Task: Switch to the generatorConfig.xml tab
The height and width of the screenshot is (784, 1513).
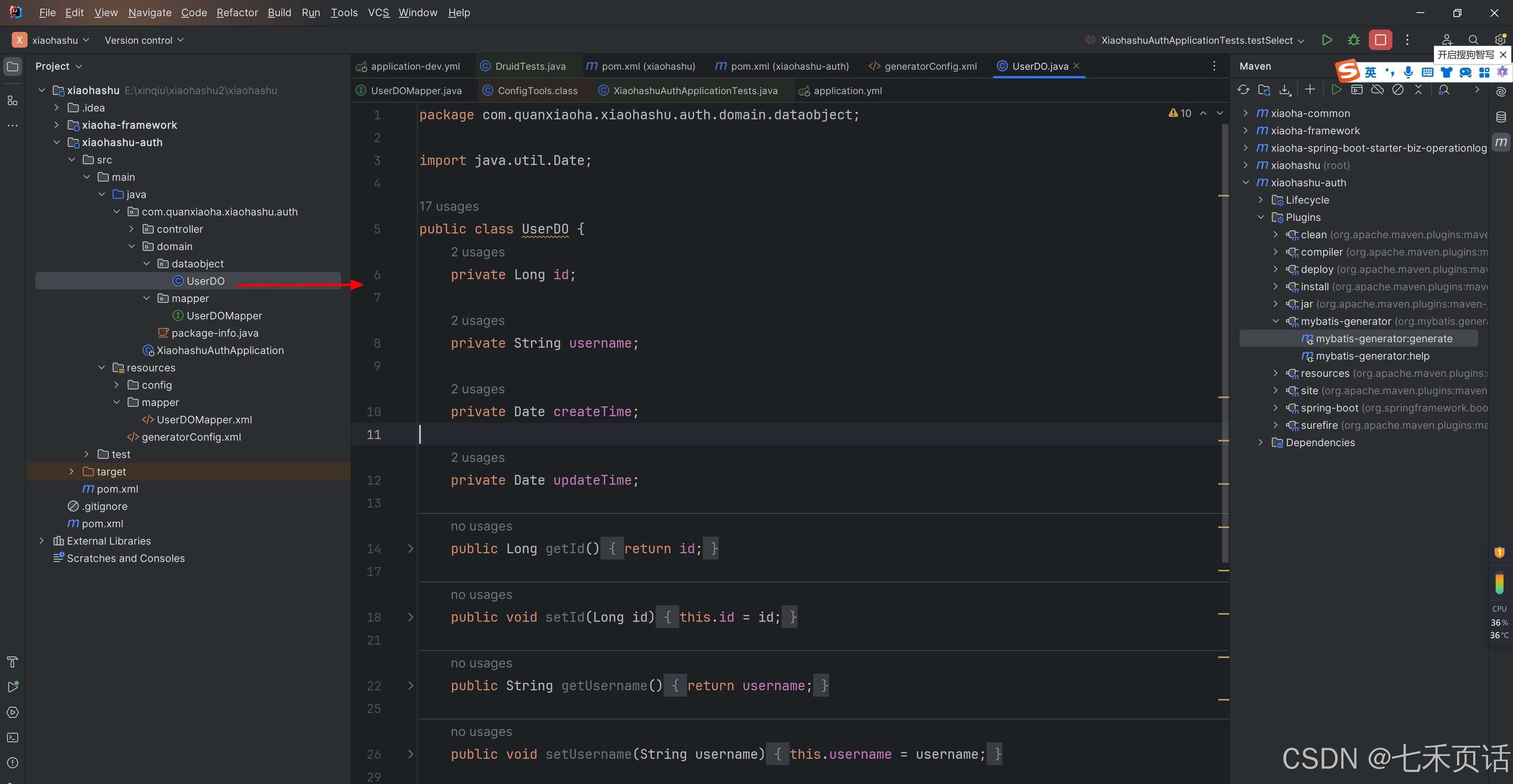Action: 930,66
